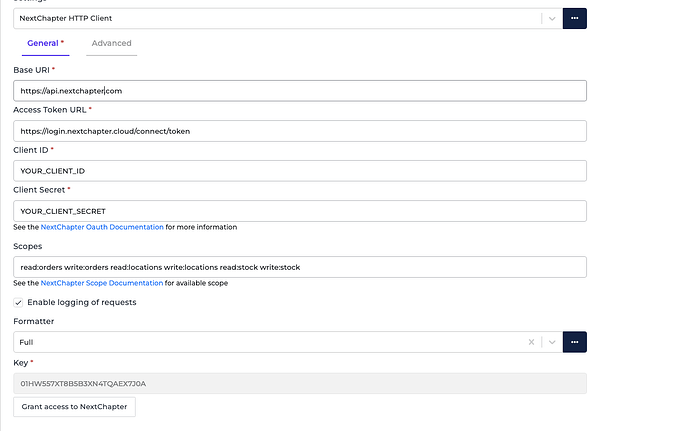The width and height of the screenshot is (690, 431).
Task: Click the Base URI input field
Action: click(300, 91)
